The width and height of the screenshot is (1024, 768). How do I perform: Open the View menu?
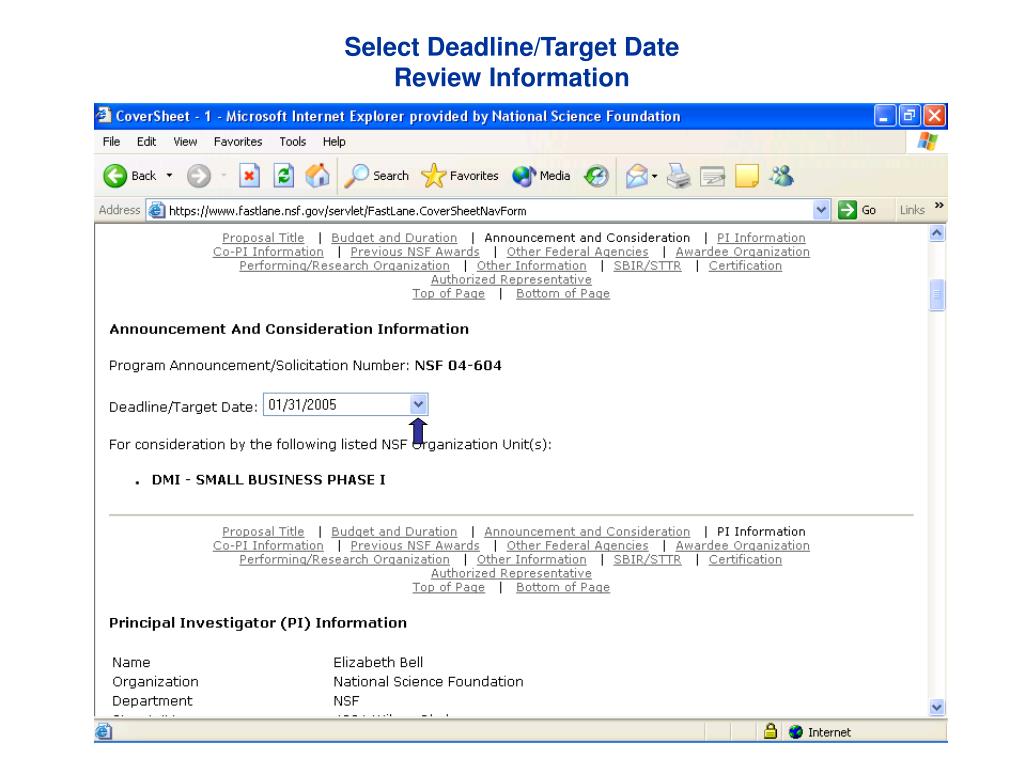tap(185, 142)
